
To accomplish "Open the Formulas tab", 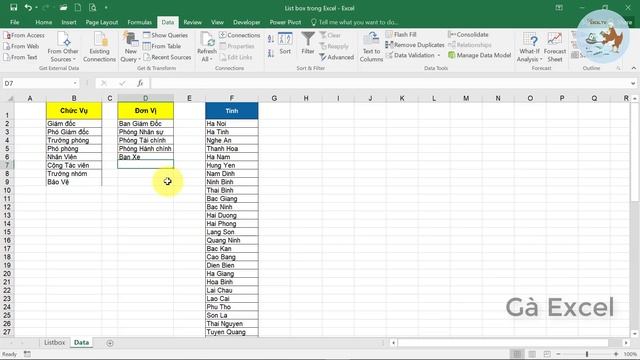I will (140, 22).
